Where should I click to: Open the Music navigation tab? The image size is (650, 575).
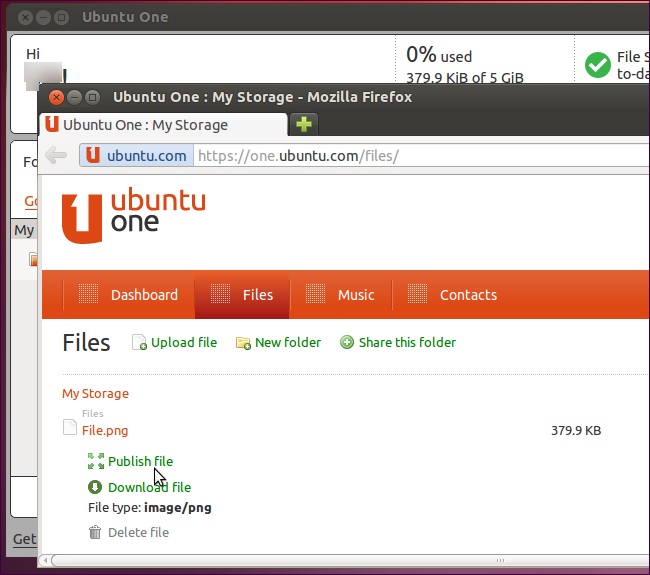(x=341, y=295)
